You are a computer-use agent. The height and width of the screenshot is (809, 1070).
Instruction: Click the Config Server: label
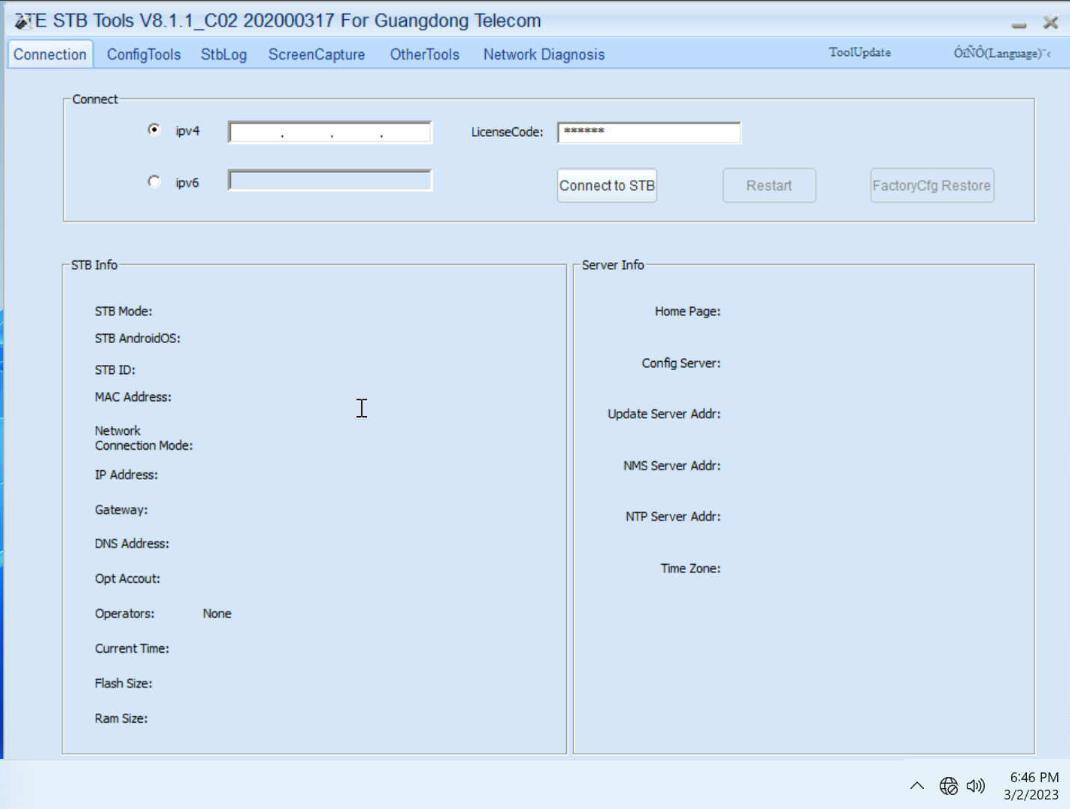pos(680,363)
